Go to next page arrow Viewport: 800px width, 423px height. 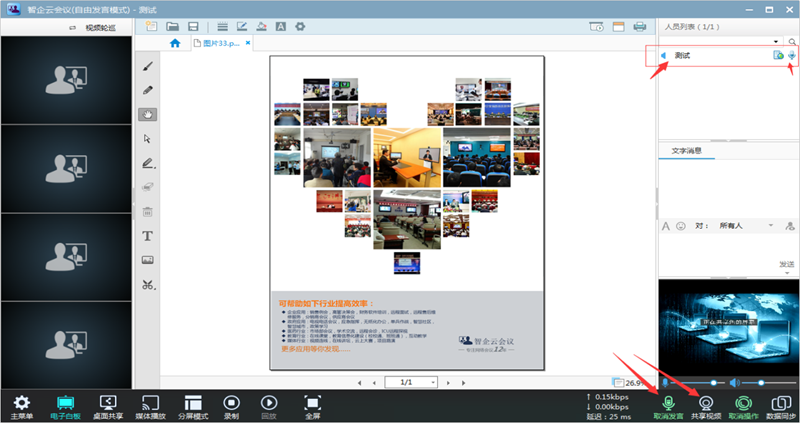tap(448, 383)
